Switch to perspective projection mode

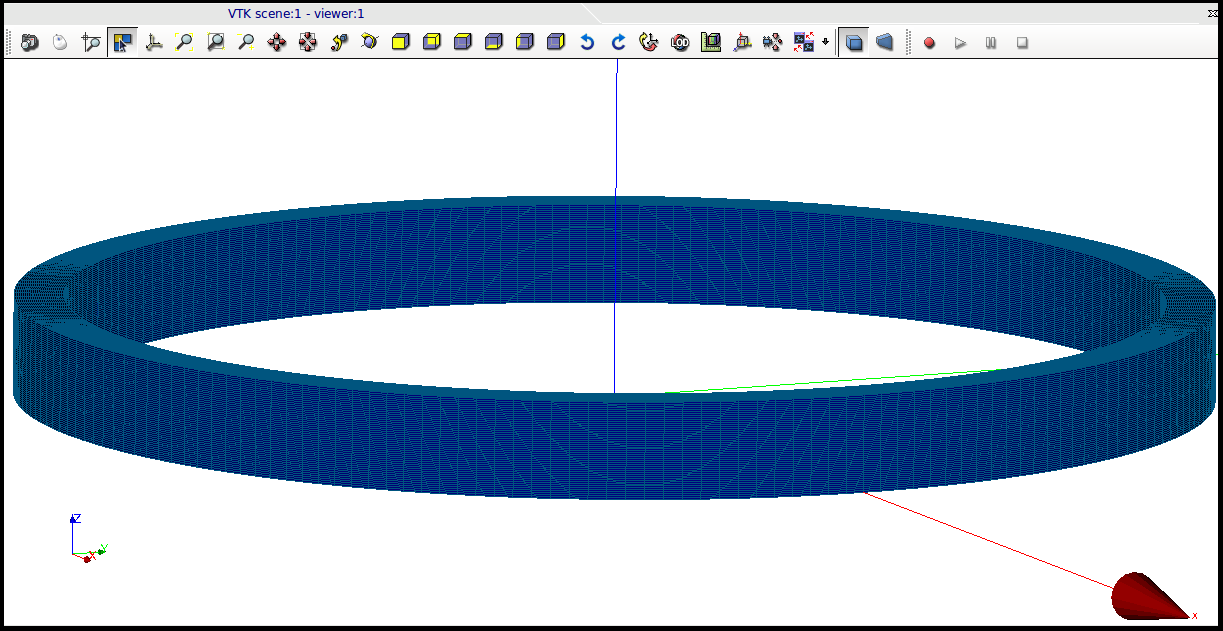point(885,43)
